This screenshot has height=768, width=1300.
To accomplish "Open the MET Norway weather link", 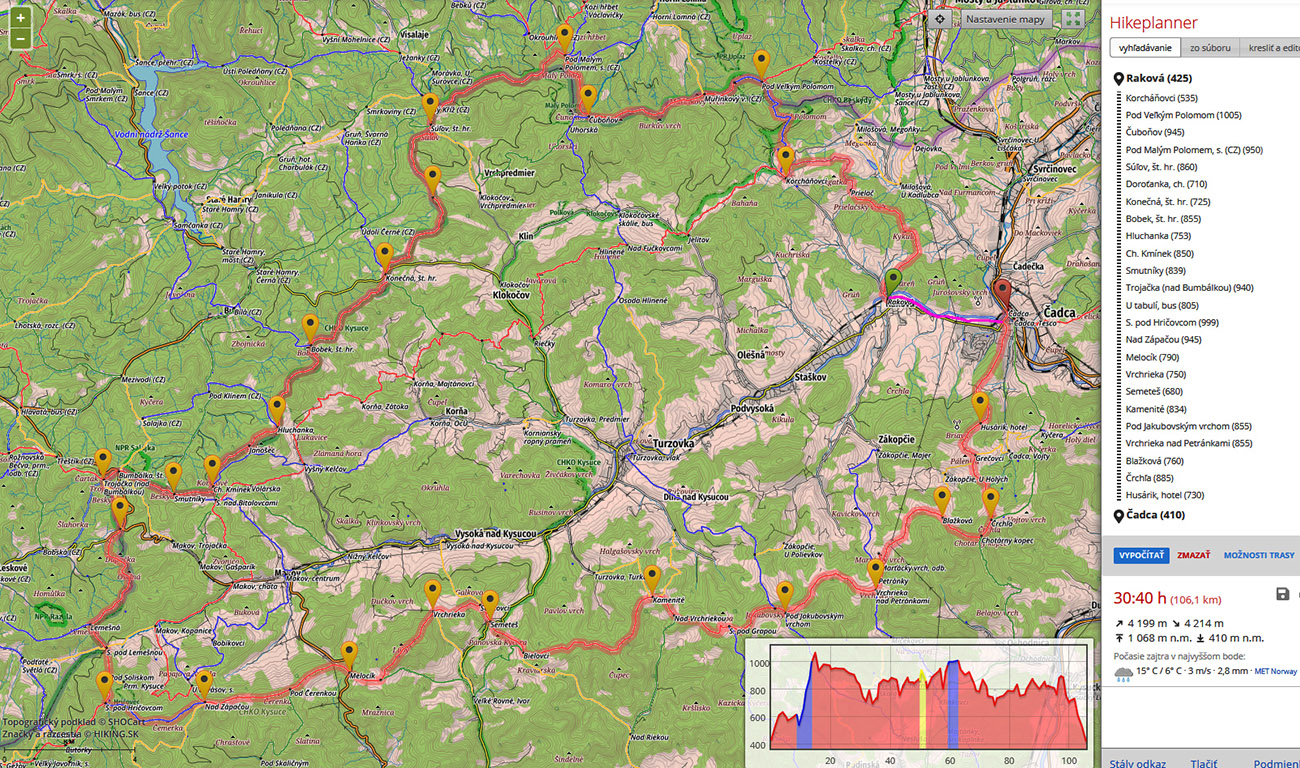I will [x=1276, y=671].
